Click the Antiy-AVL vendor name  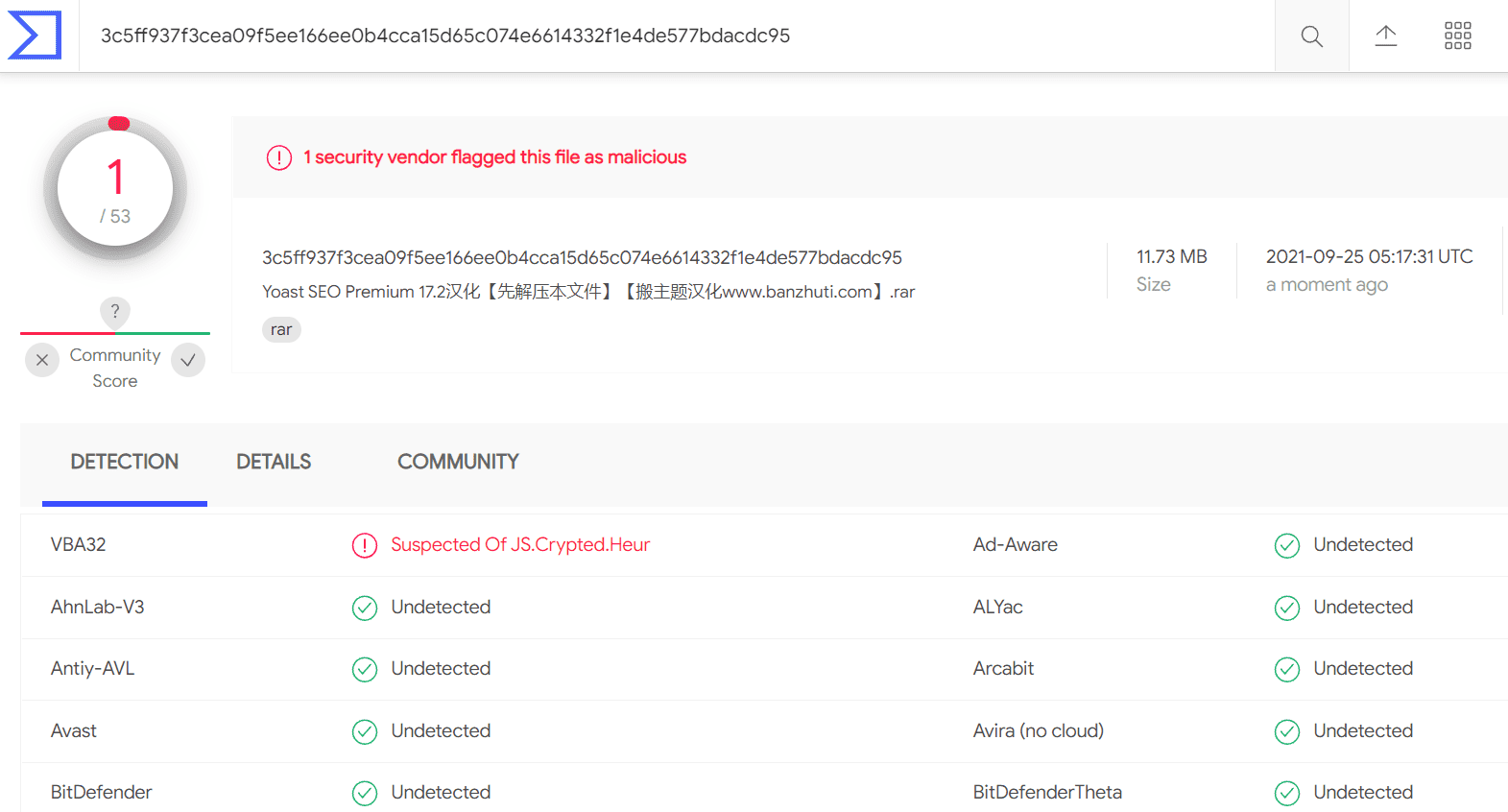[92, 668]
